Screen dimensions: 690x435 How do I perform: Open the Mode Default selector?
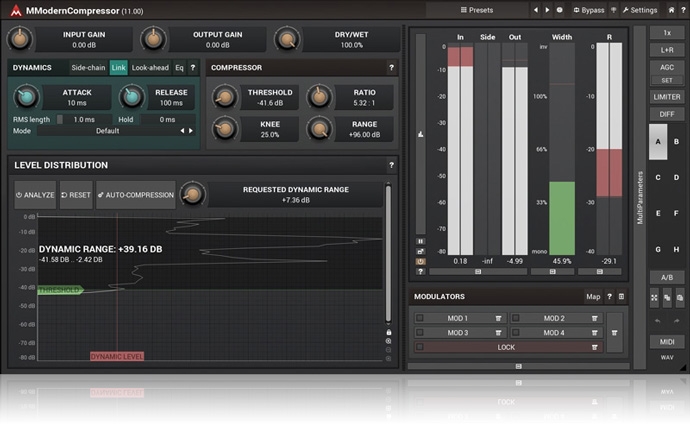click(x=107, y=131)
